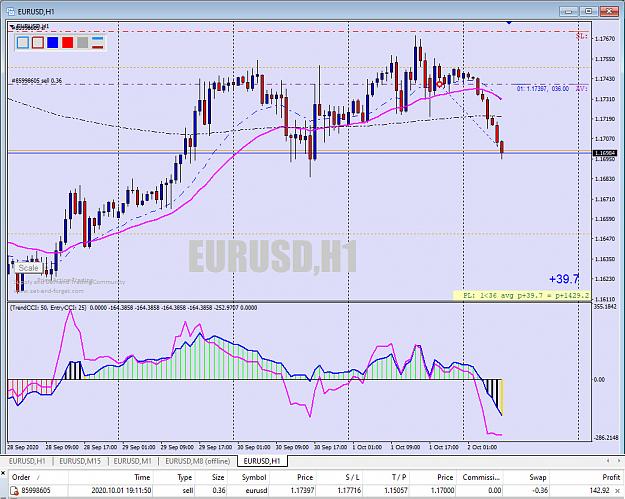Click the open price cell 1.17397

click(302, 491)
